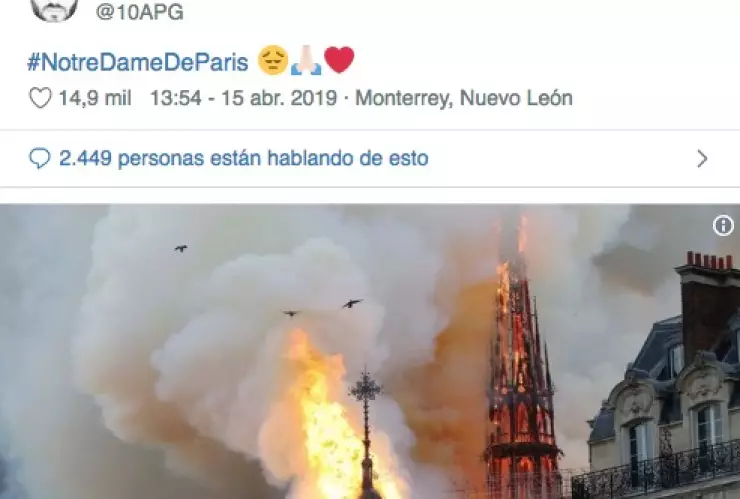Viewport: 740px width, 499px height.
Task: Open the #NotreDameDeParis hashtag
Action: [x=138, y=62]
